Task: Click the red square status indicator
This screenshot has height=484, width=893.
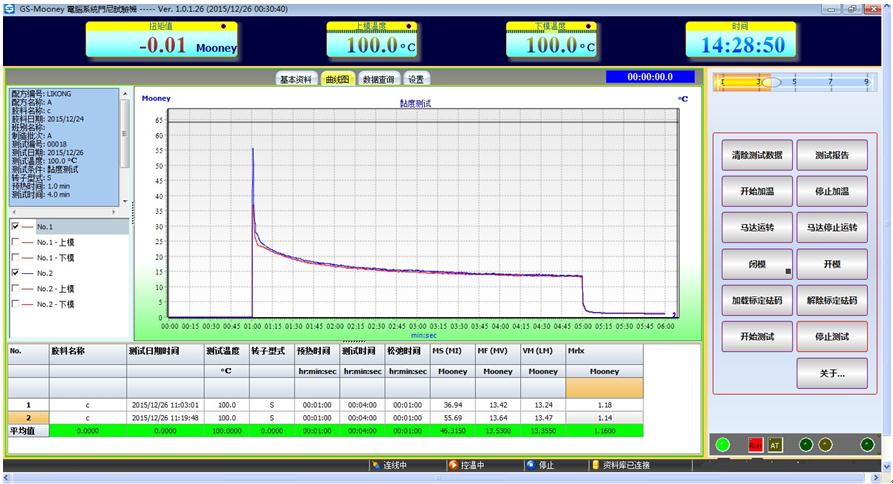Action: 755,445
